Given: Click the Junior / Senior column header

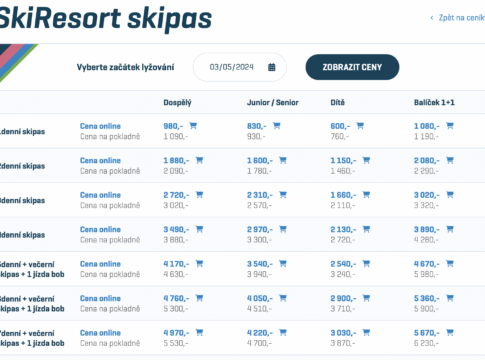Looking at the screenshot, I should click(x=273, y=102).
